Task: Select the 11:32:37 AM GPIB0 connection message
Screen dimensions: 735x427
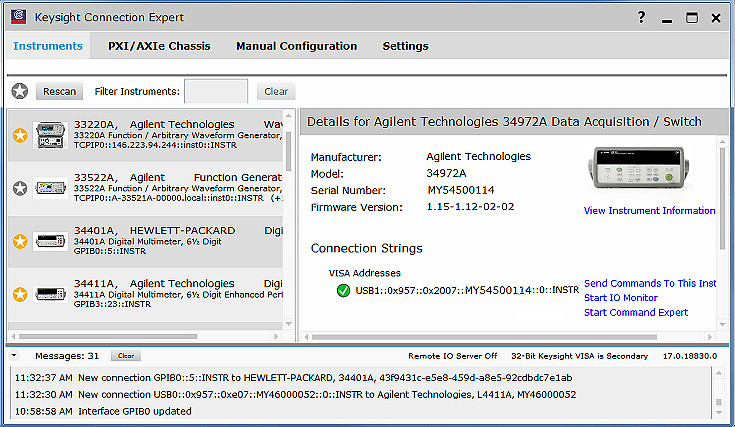Action: point(293,378)
